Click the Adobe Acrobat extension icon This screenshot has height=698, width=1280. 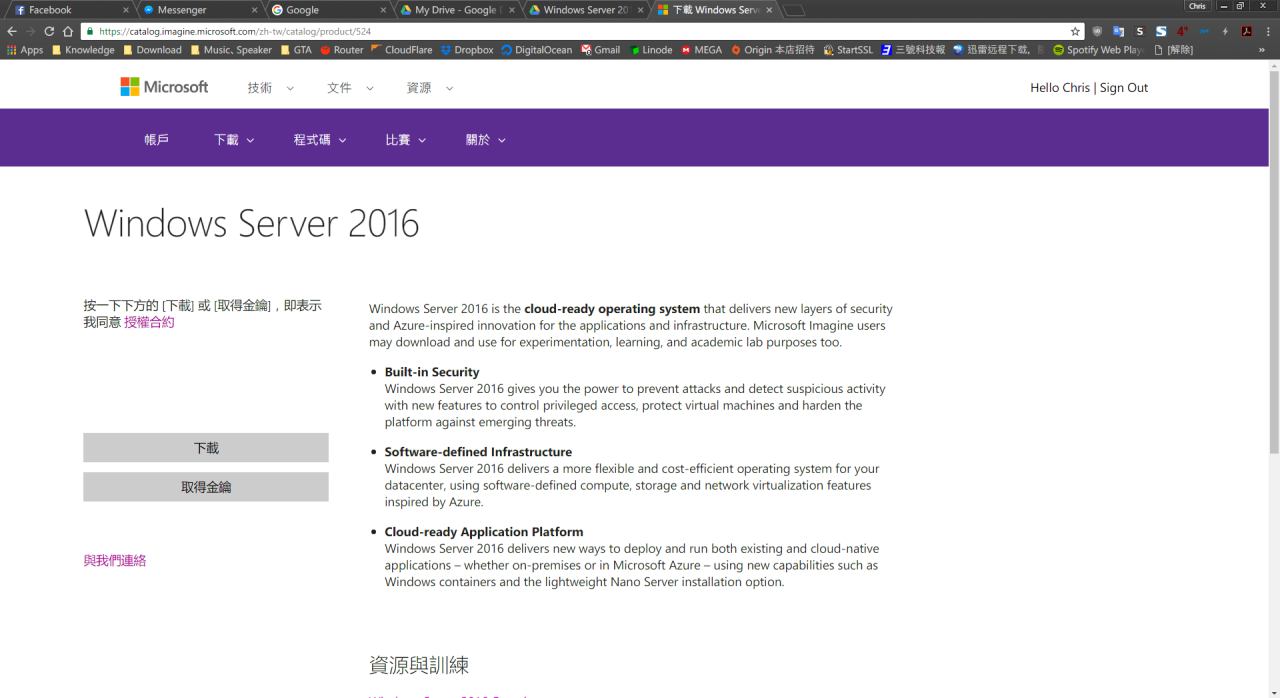[x=1247, y=31]
